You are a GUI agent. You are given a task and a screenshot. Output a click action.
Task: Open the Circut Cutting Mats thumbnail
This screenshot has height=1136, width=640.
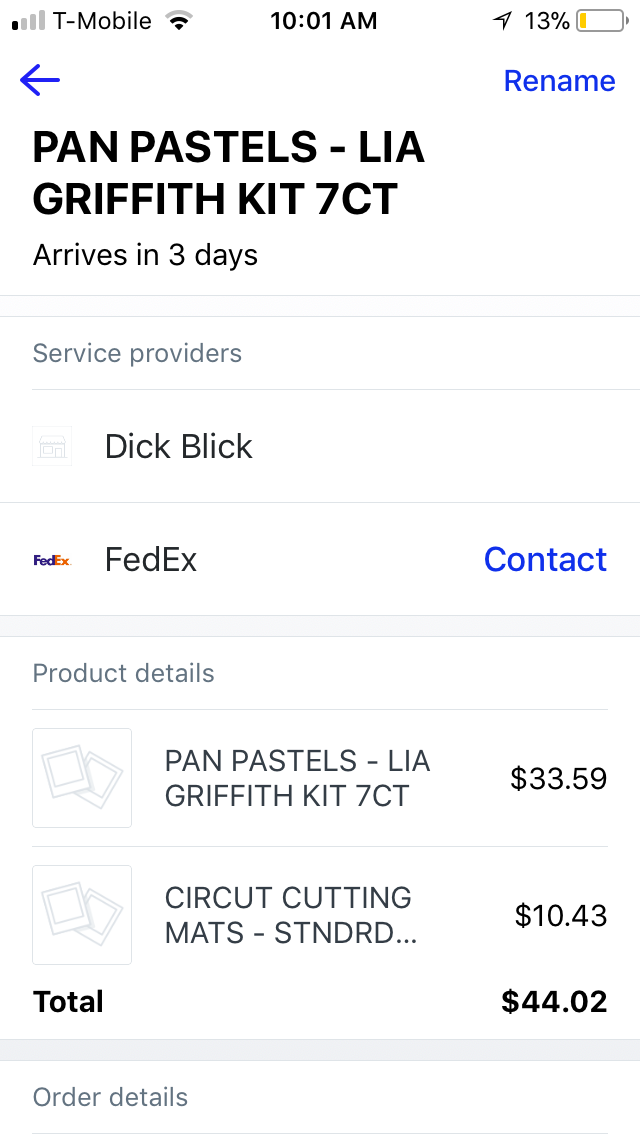click(82, 915)
